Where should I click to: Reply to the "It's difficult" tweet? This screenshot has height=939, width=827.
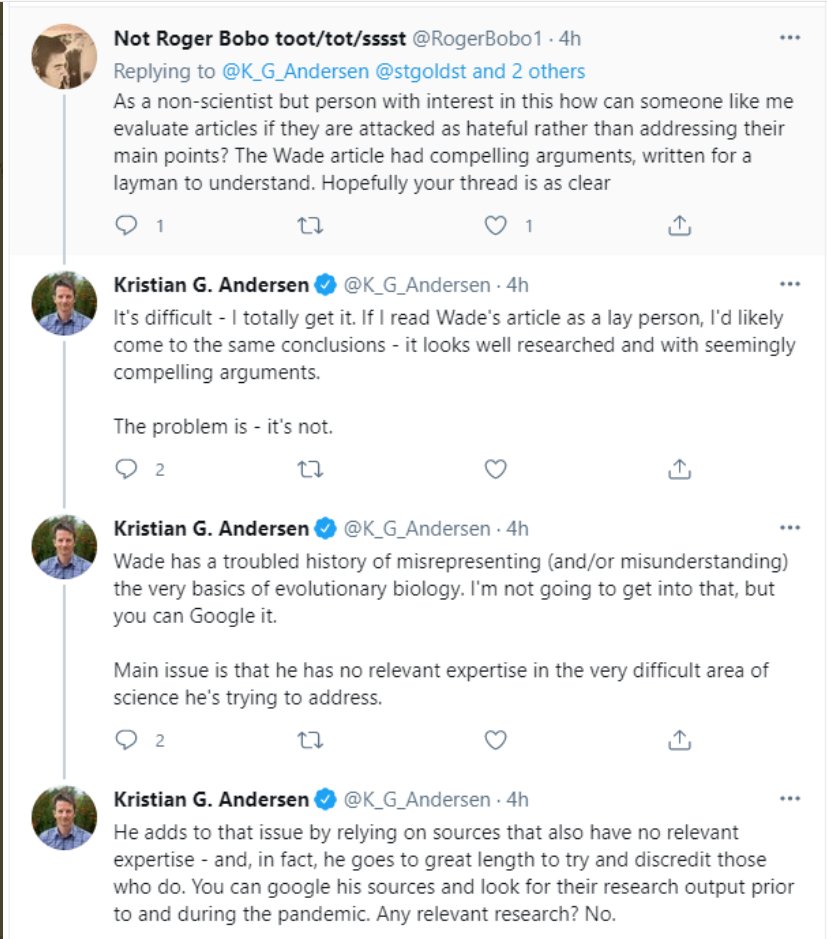126,469
